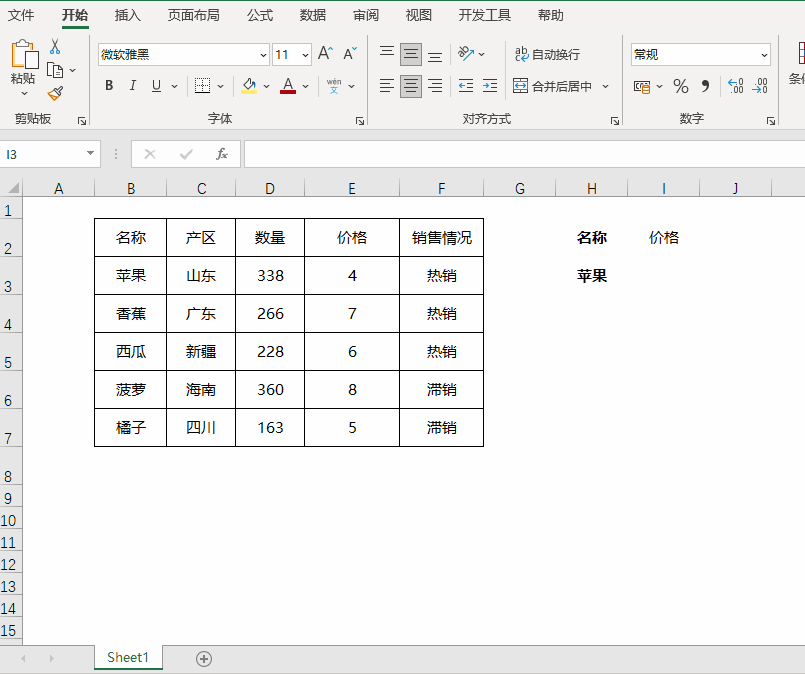This screenshot has height=674, width=805.
Task: Click the 自动换行 wrap text button
Action: coord(547,54)
